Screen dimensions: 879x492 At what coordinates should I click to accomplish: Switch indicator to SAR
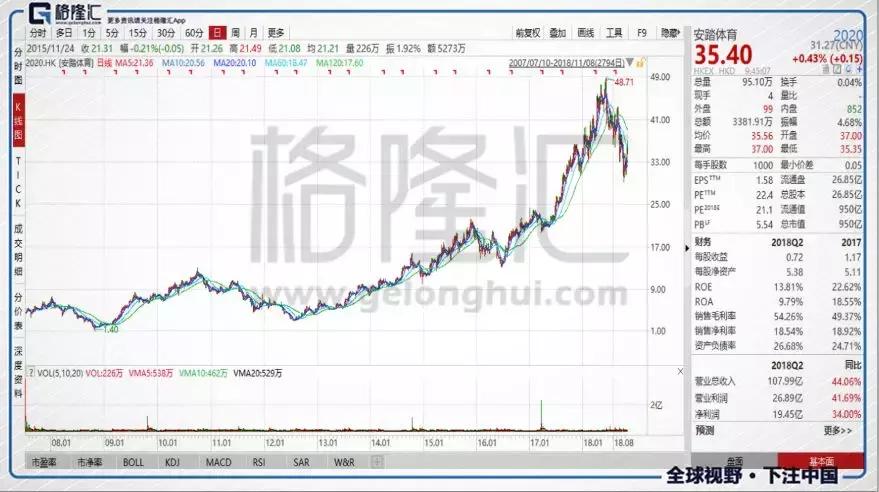pos(301,462)
